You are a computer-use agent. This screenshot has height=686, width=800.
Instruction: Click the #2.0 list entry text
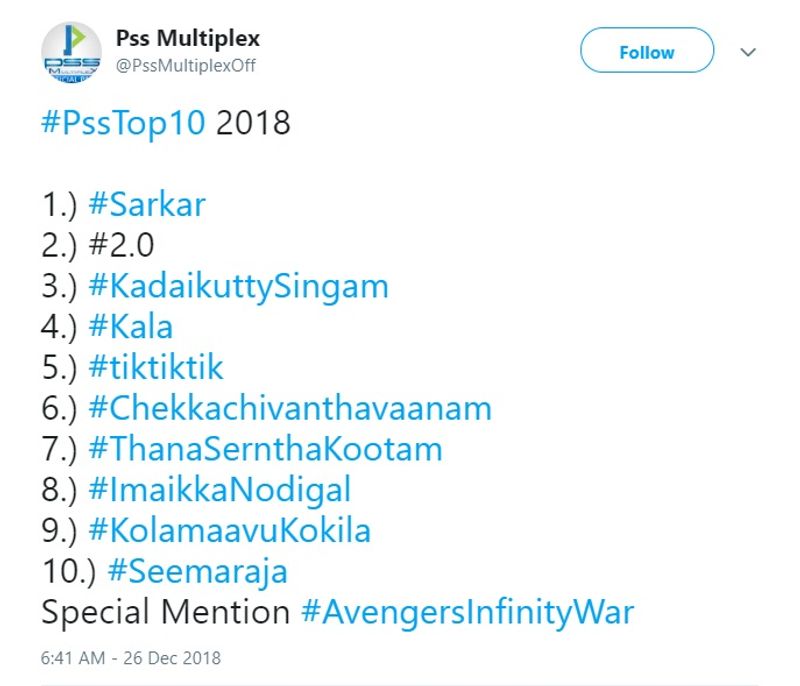pos(122,246)
